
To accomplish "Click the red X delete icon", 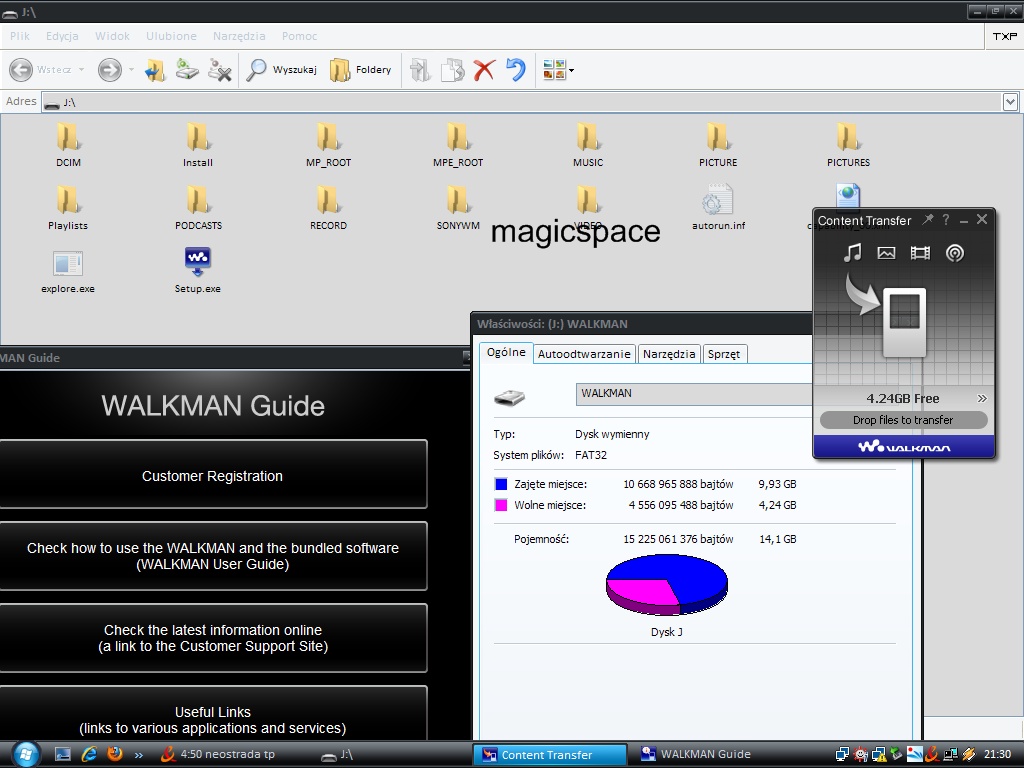I will click(484, 70).
